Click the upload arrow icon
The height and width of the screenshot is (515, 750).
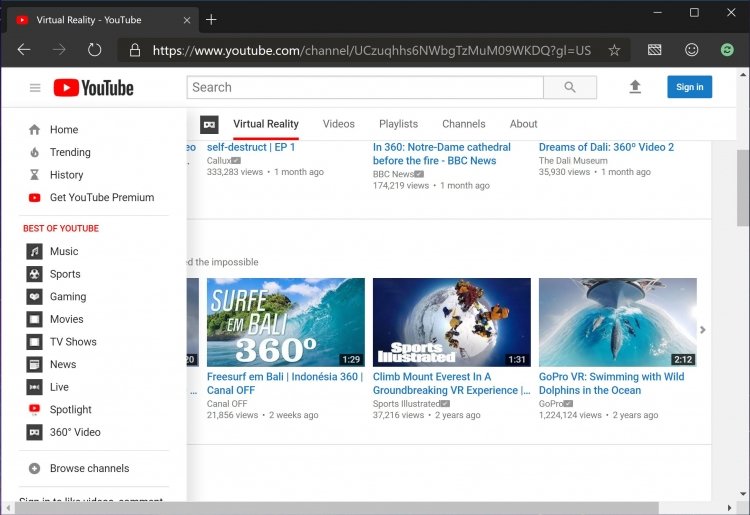635,87
